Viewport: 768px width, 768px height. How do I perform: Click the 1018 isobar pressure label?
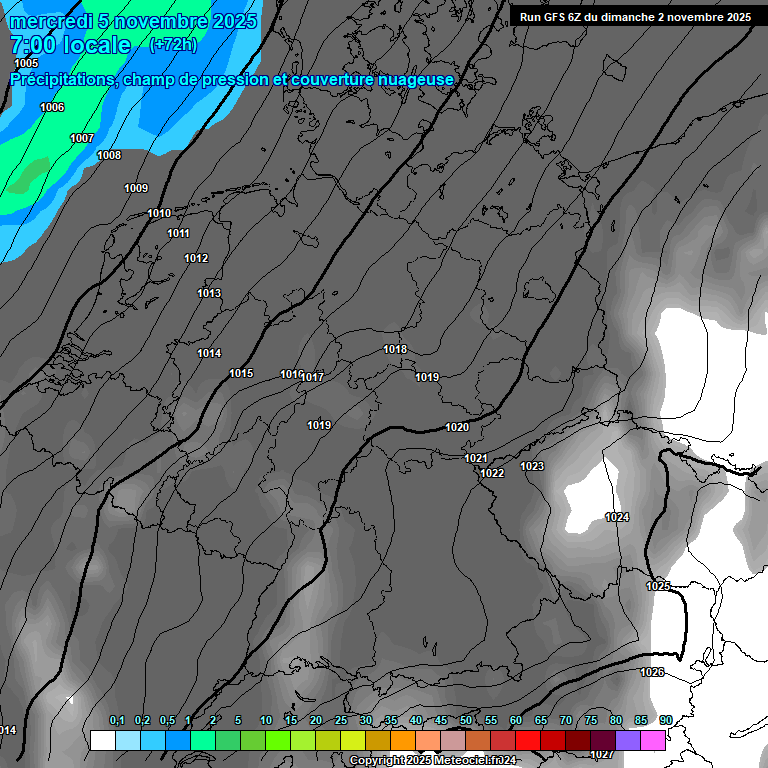pyautogui.click(x=395, y=349)
